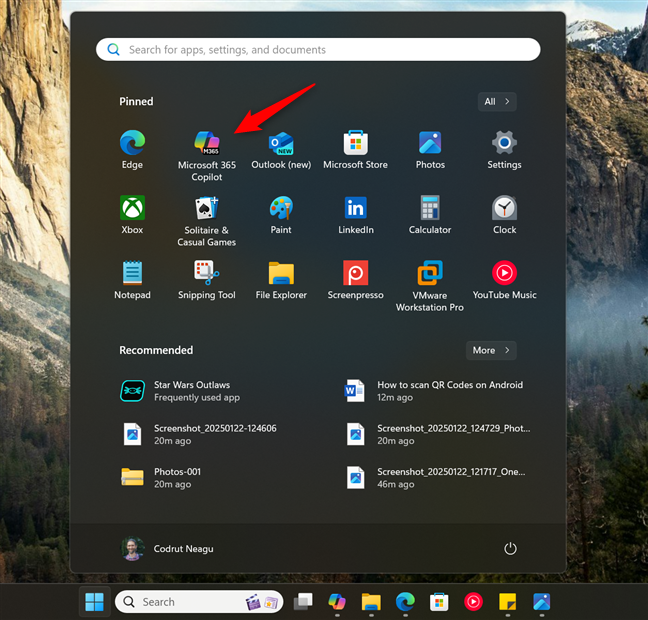The width and height of the screenshot is (648, 620).
Task: Expand All apps list
Action: (497, 102)
